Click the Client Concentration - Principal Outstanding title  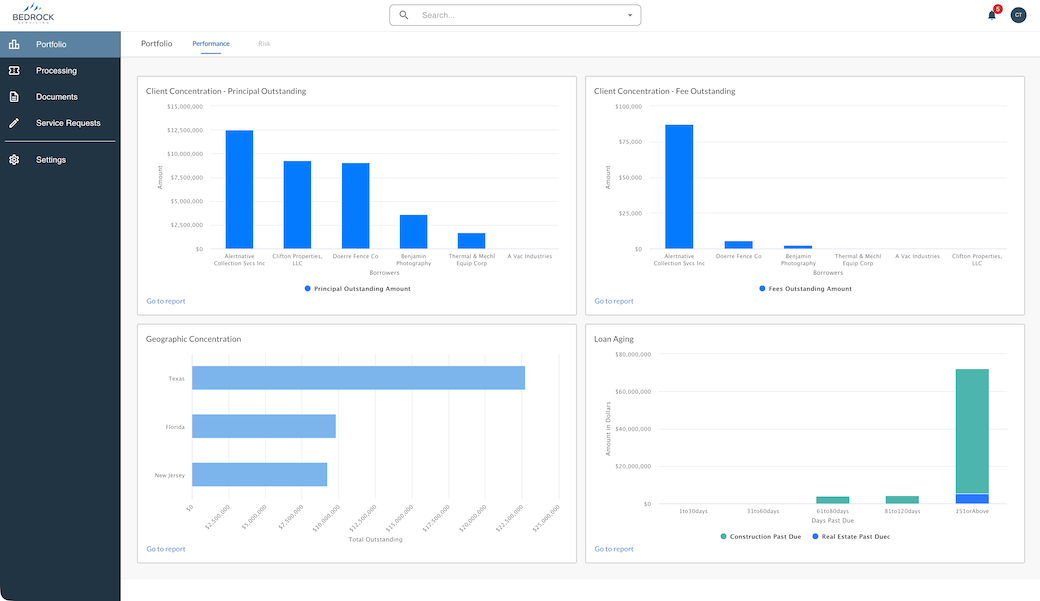point(226,91)
